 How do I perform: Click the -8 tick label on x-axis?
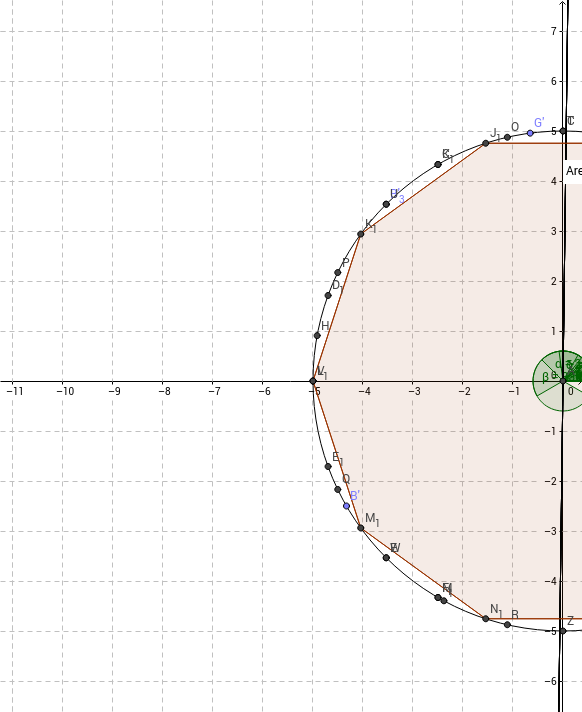pyautogui.click(x=164, y=391)
